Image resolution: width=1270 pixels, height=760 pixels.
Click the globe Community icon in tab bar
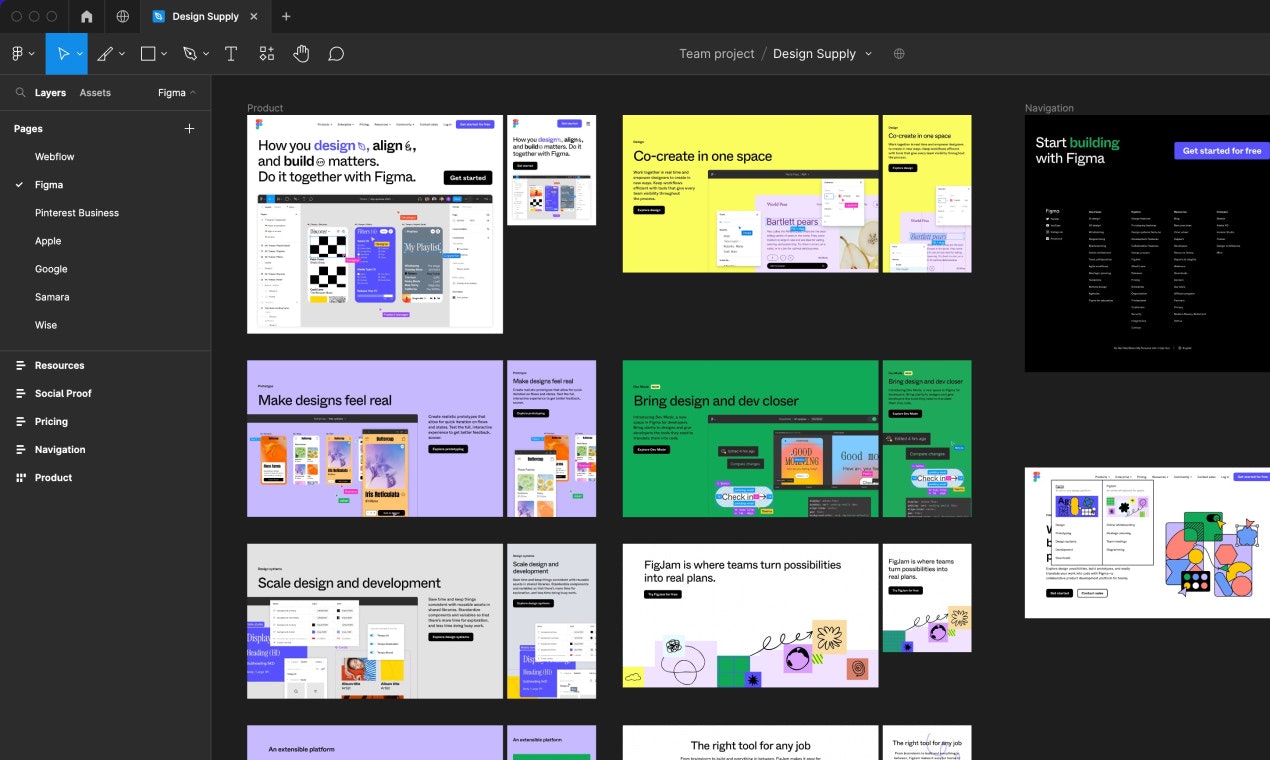[122, 16]
